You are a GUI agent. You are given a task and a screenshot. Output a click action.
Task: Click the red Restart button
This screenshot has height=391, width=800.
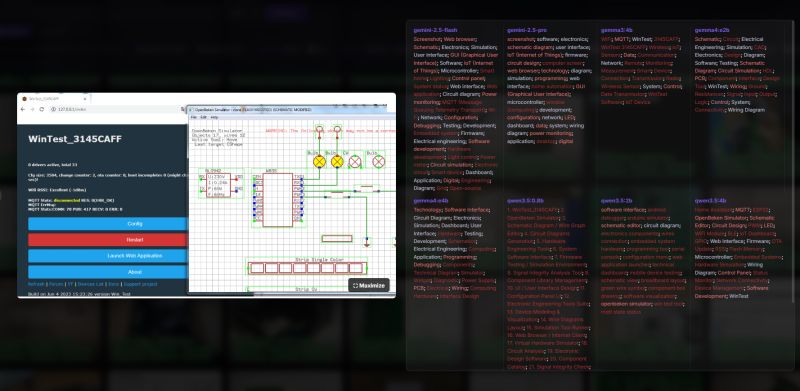click(x=108, y=240)
